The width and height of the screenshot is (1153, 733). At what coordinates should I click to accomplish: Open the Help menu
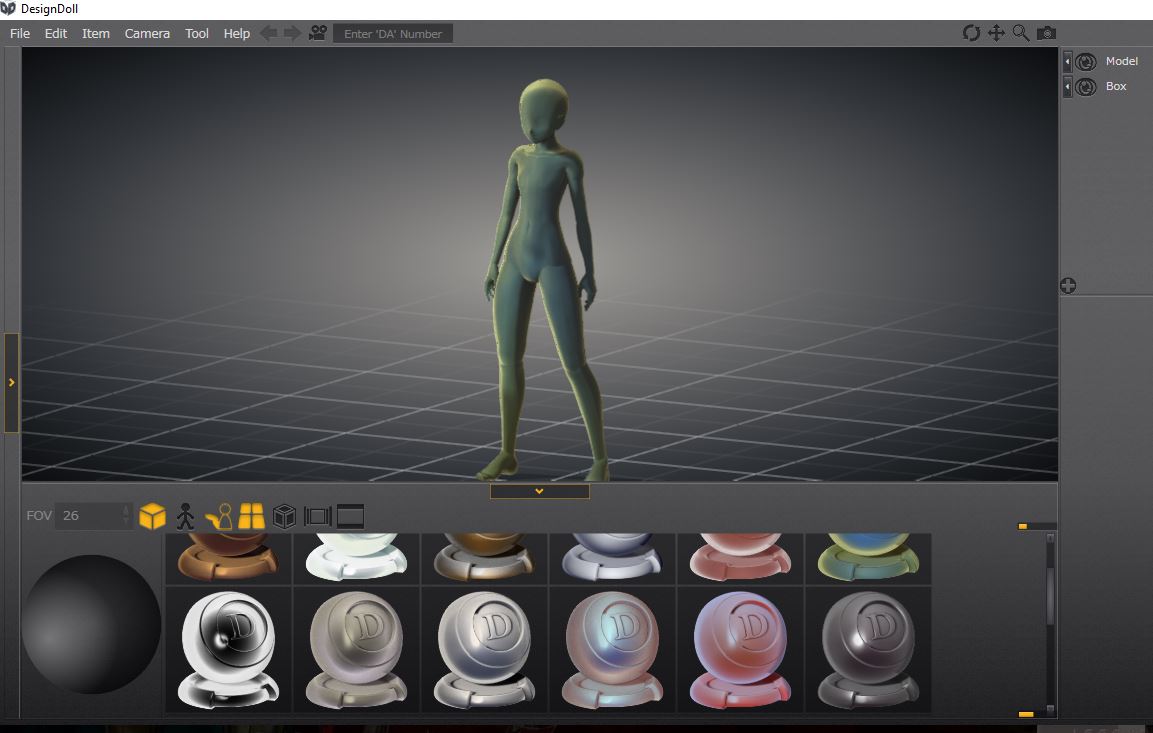pos(237,33)
